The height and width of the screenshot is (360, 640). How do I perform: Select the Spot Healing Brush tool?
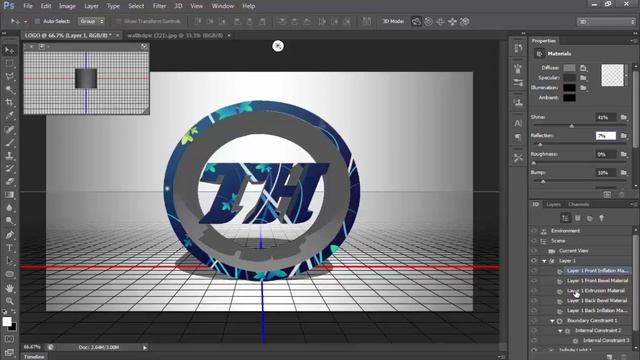(x=9, y=129)
